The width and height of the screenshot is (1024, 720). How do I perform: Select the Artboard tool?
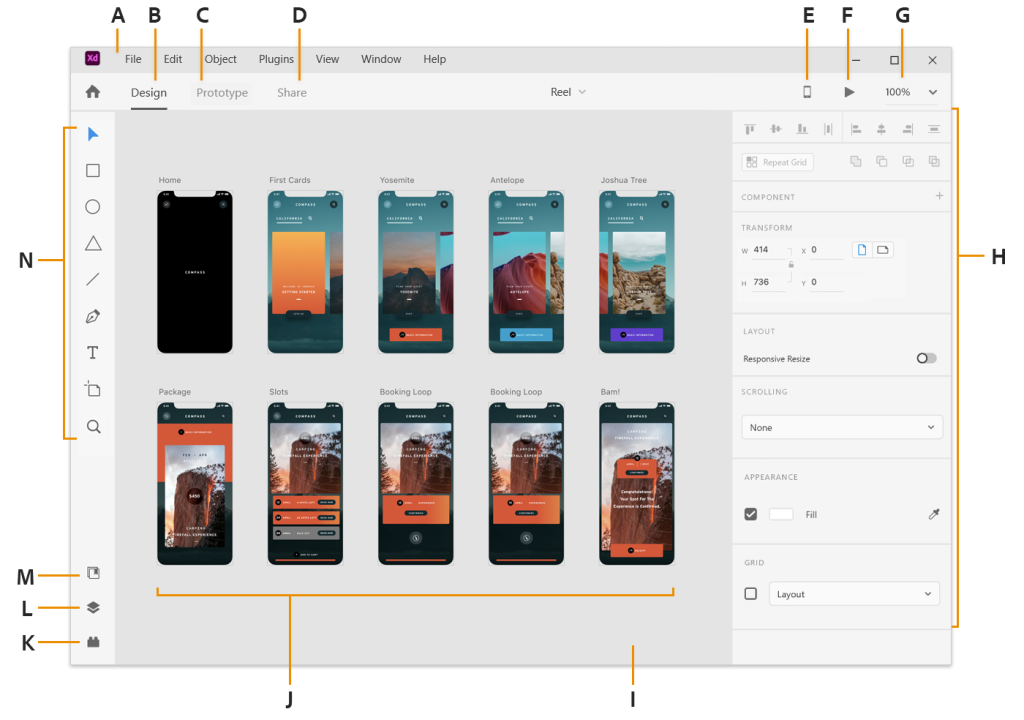tap(92, 389)
